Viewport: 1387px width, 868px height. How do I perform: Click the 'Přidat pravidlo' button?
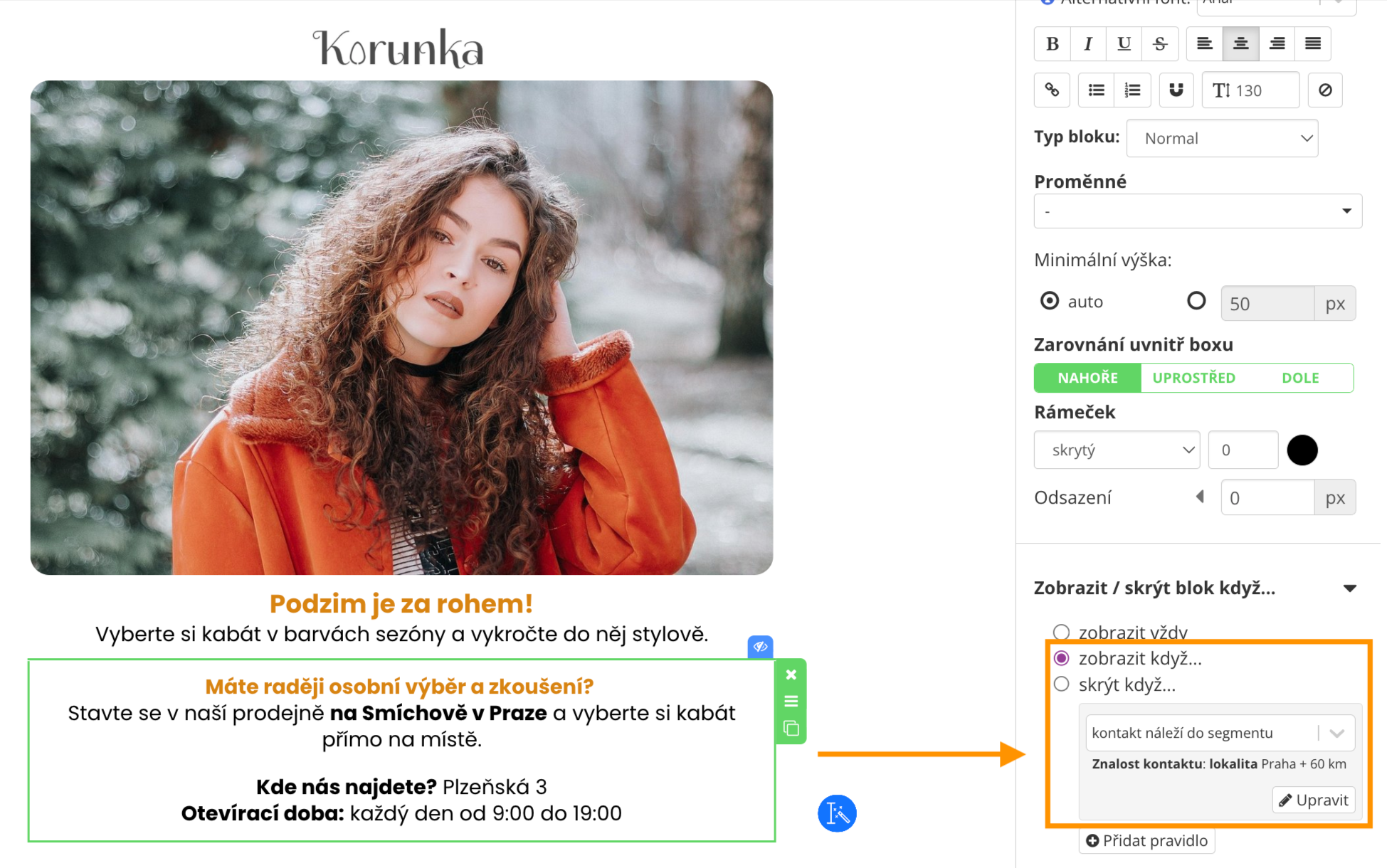pyautogui.click(x=1146, y=841)
